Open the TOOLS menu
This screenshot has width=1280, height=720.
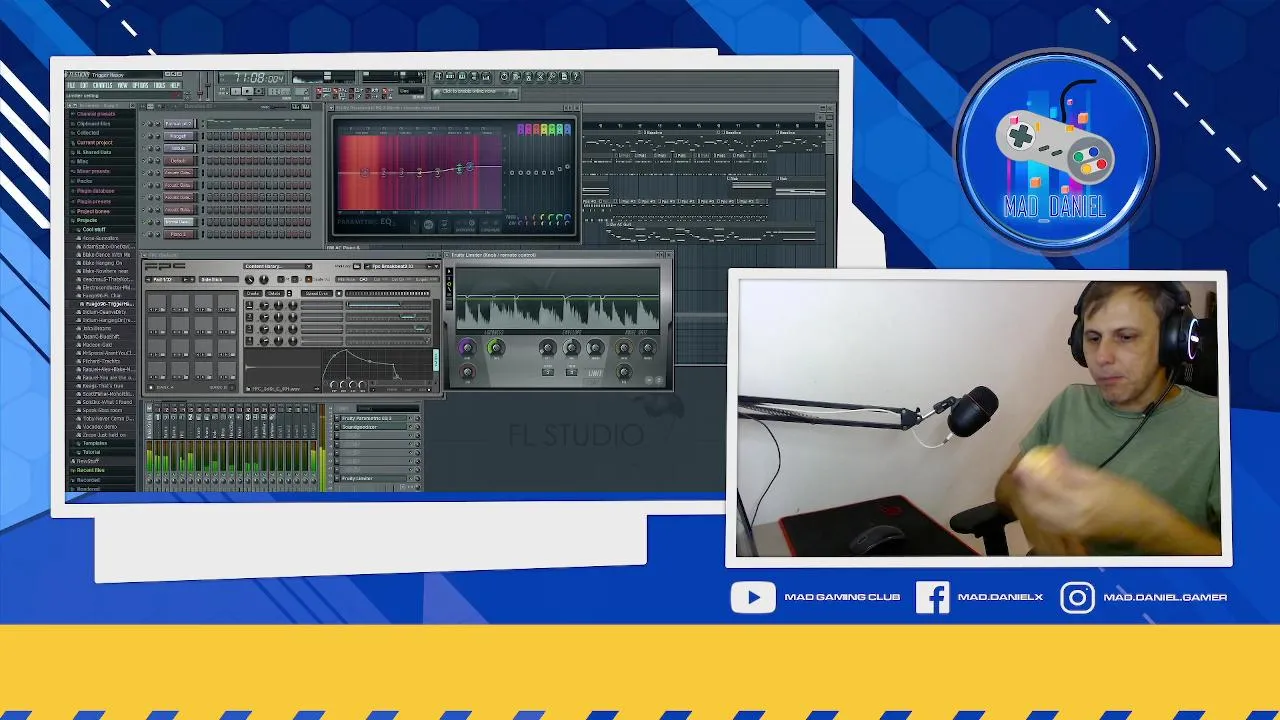[x=159, y=85]
